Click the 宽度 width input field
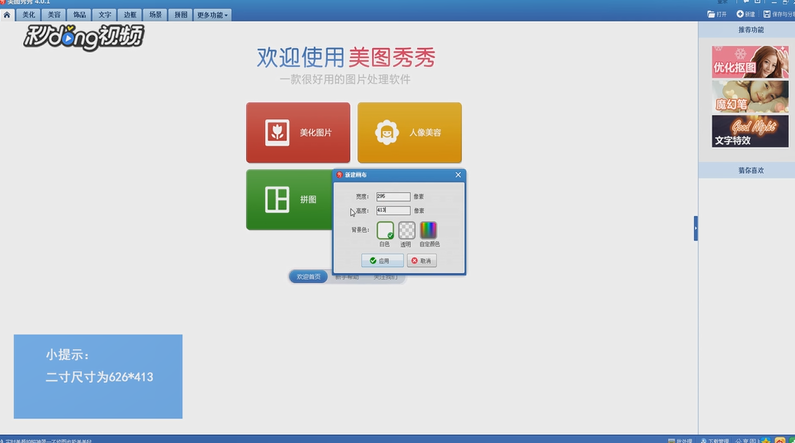Image resolution: width=795 pixels, height=443 pixels. coord(393,196)
